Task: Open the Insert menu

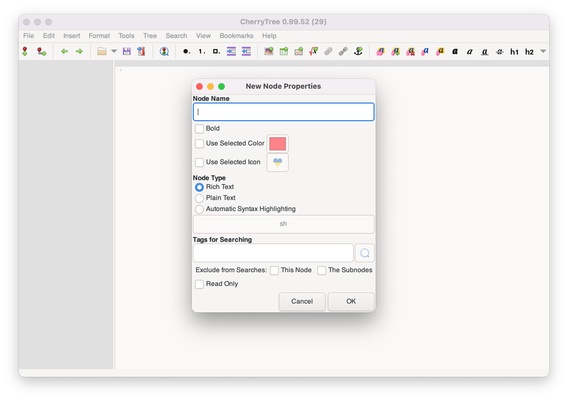Action: tap(72, 36)
